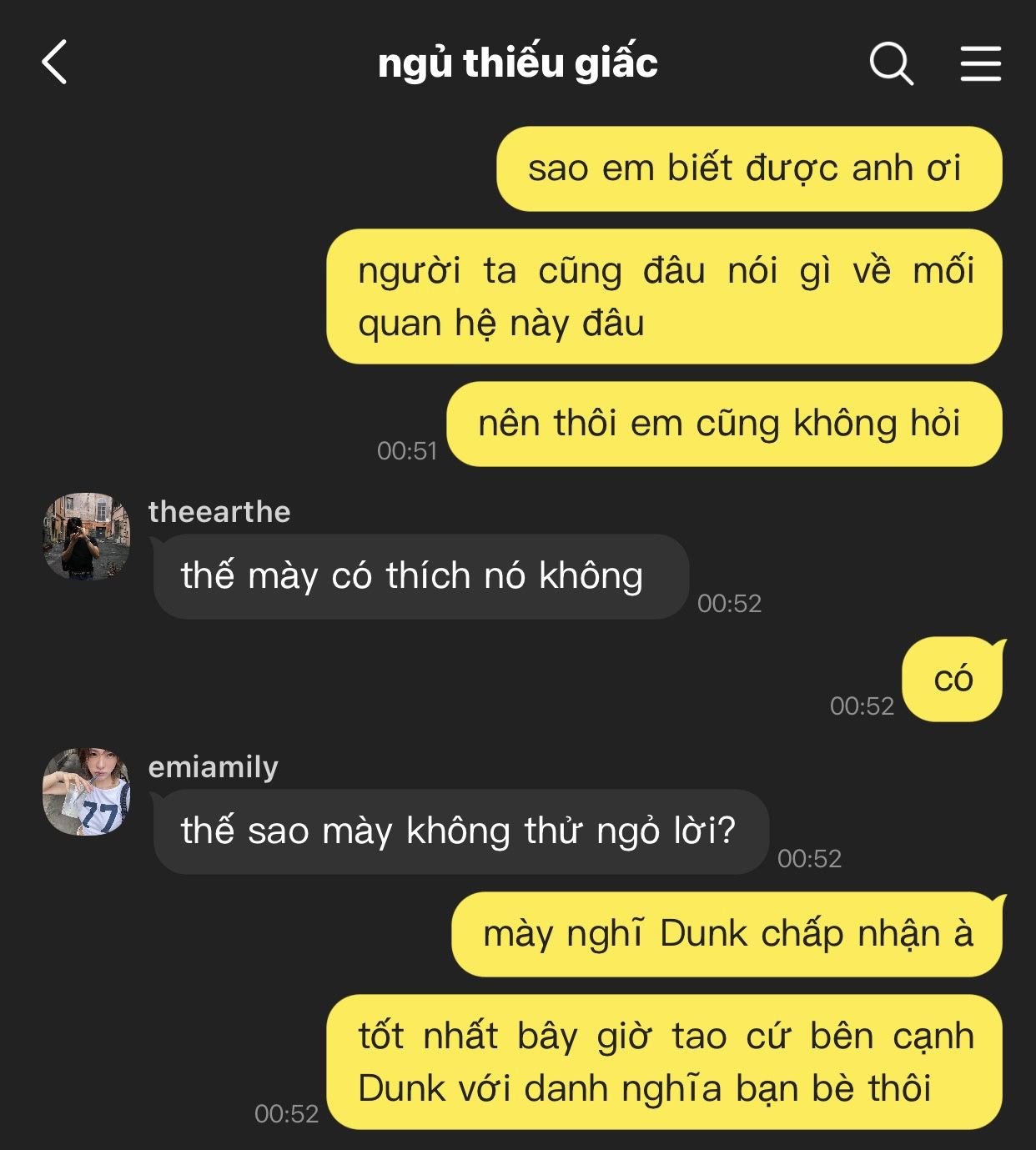This screenshot has width=1036, height=1150.
Task: Select message 'thế sao mày không thử ngỏ lời?'
Action: [460, 831]
